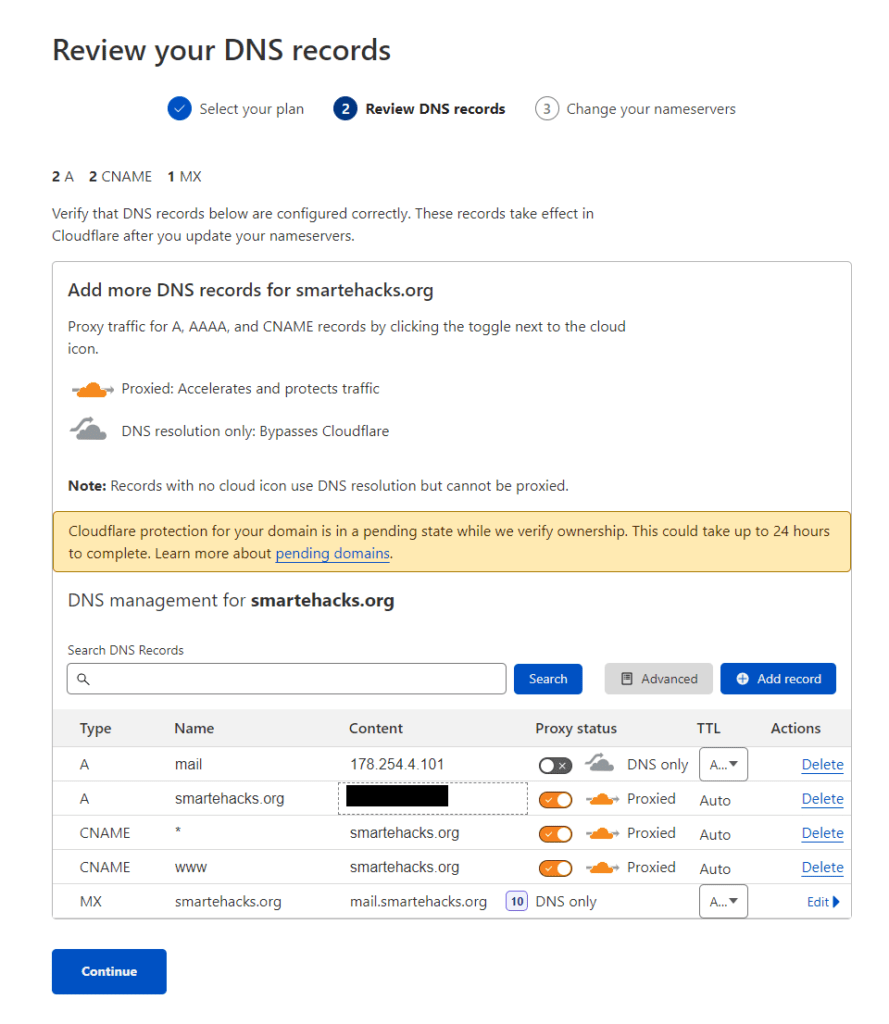Click the Proxy status column header
The width and height of the screenshot is (889, 1024).
576,728
